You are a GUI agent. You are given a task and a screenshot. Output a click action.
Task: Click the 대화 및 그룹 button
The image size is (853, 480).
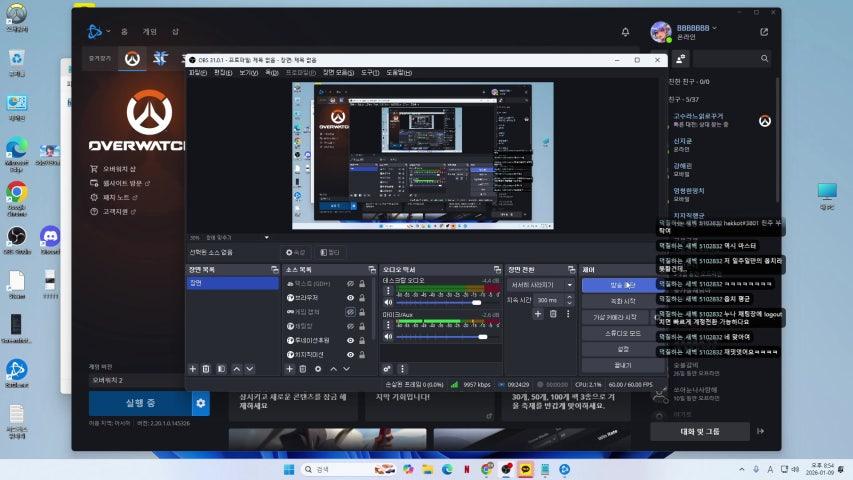(699, 431)
